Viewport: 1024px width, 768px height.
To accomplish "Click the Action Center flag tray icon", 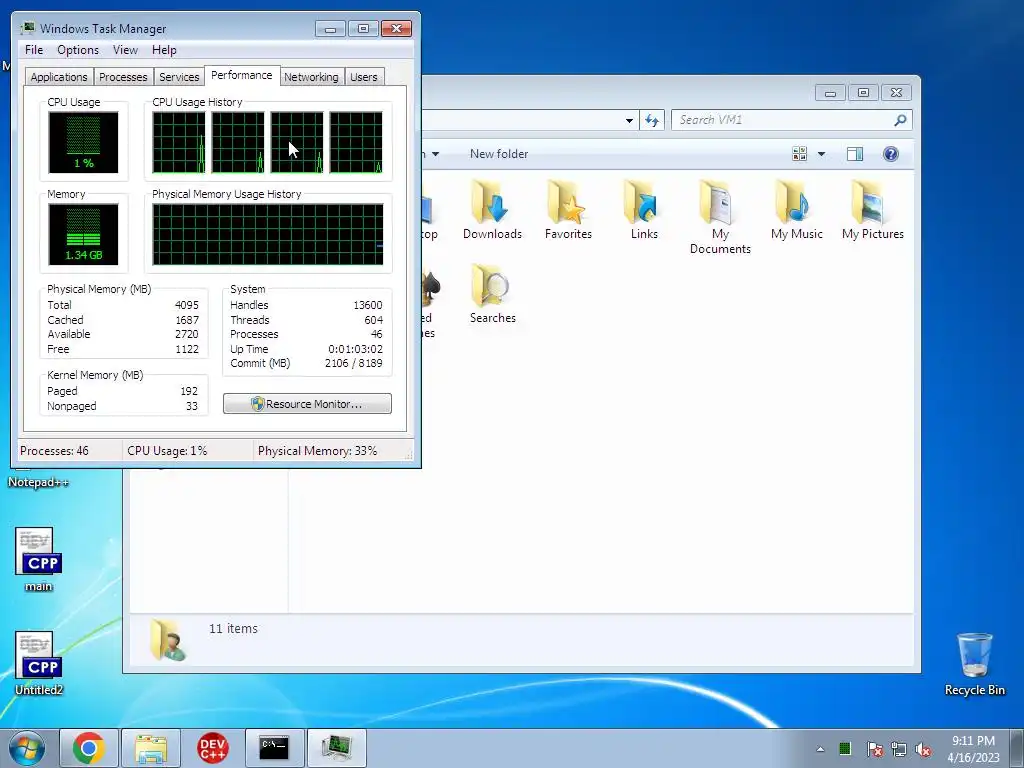I will click(874, 749).
